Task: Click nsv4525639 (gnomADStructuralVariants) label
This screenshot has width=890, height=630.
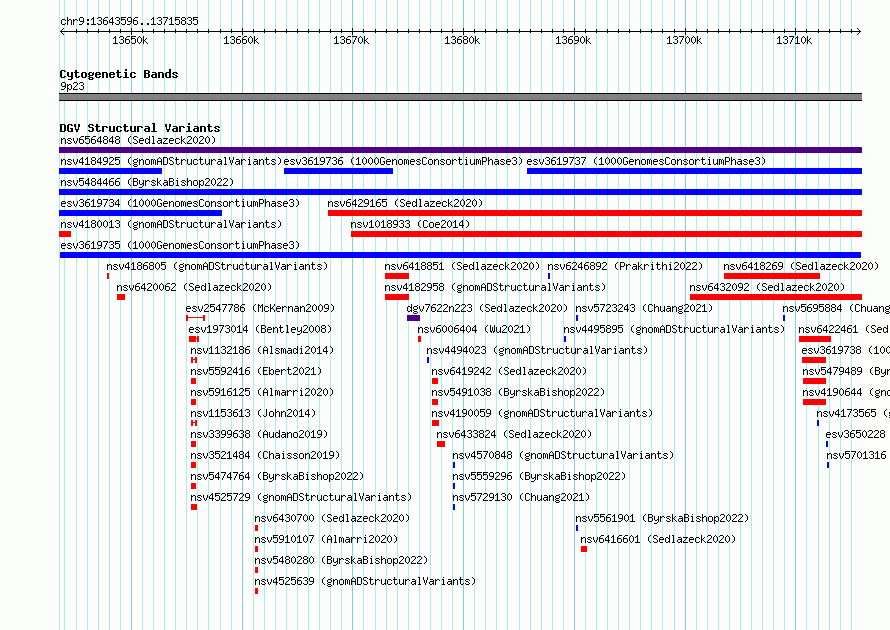Action: point(365,581)
